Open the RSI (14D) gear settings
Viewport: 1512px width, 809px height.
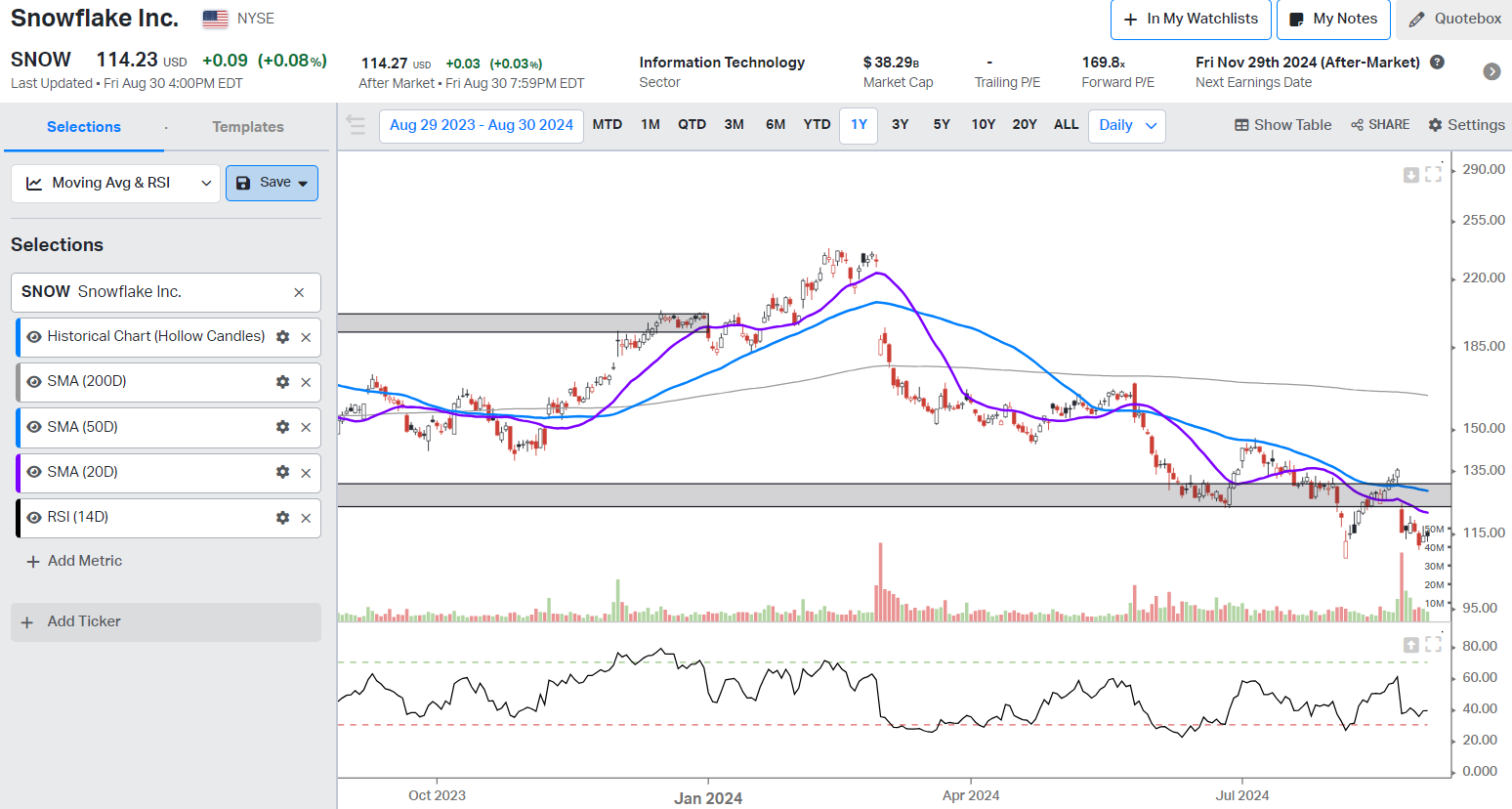282,518
